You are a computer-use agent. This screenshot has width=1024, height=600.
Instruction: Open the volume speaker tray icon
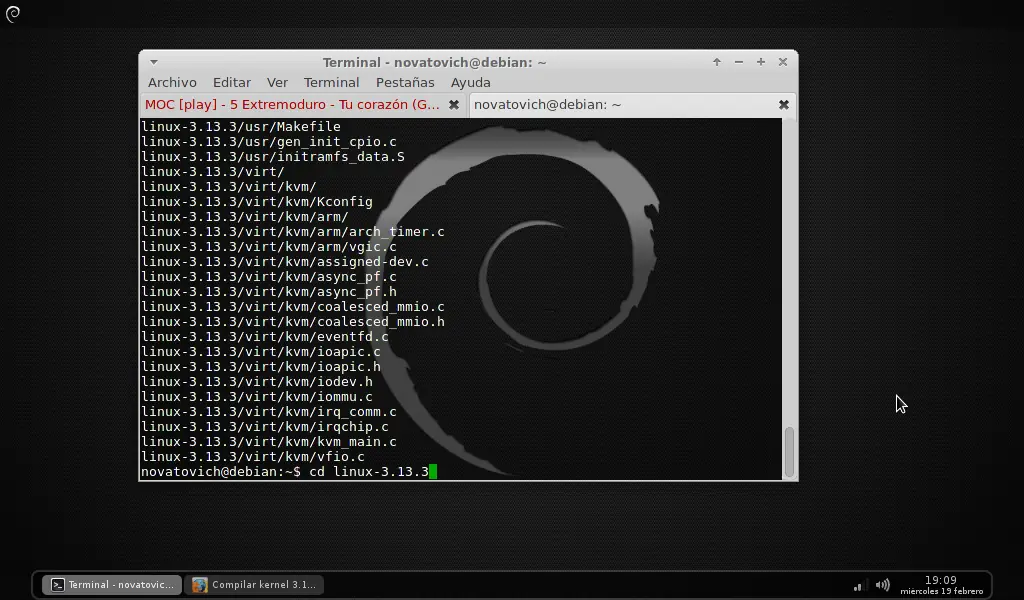coord(882,585)
